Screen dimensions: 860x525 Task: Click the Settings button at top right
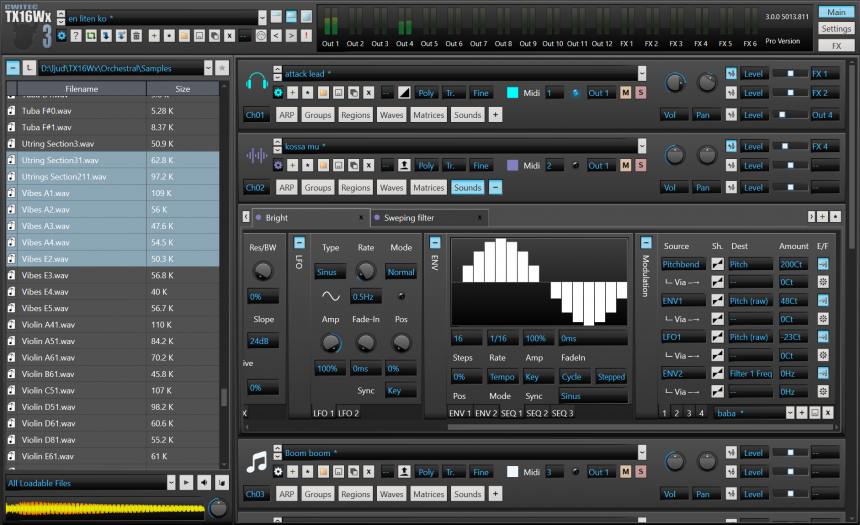[836, 29]
